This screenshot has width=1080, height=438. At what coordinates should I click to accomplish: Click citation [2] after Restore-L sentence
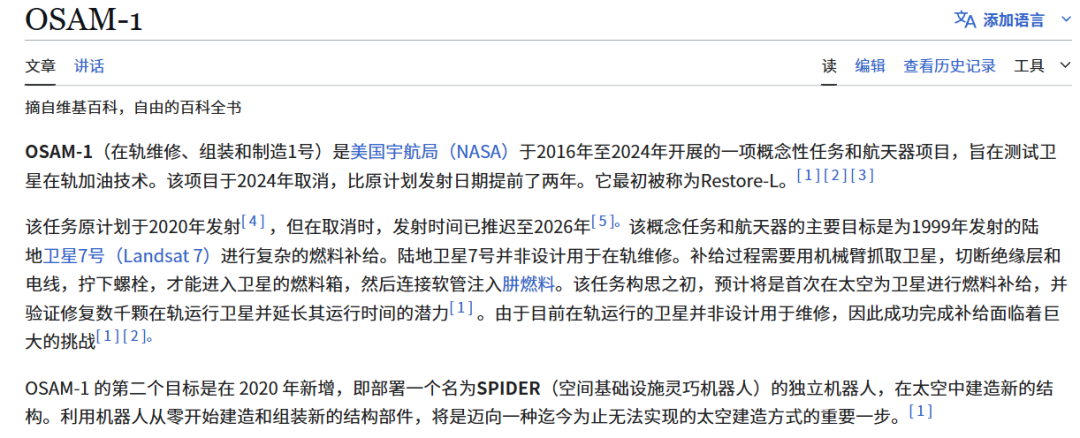coord(835,176)
